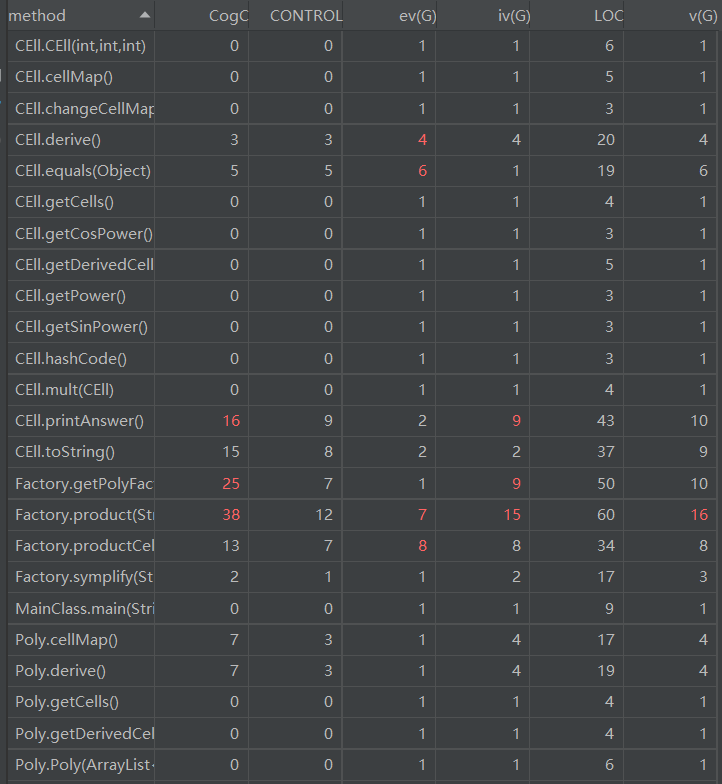
Task: Select the CEll.derive() method row
Action: 362,140
